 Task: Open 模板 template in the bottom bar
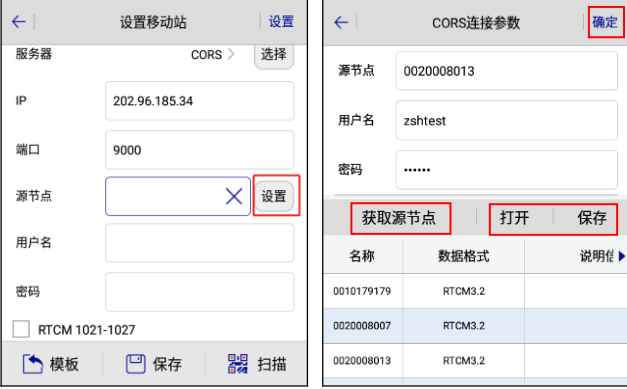(51, 364)
